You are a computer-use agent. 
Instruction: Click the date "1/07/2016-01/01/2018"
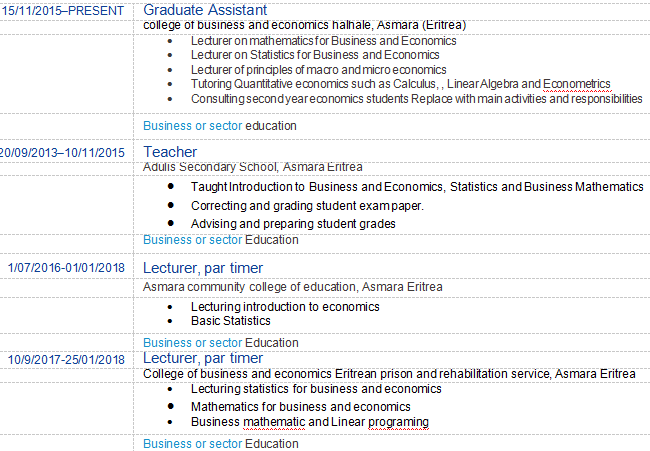pos(66,268)
